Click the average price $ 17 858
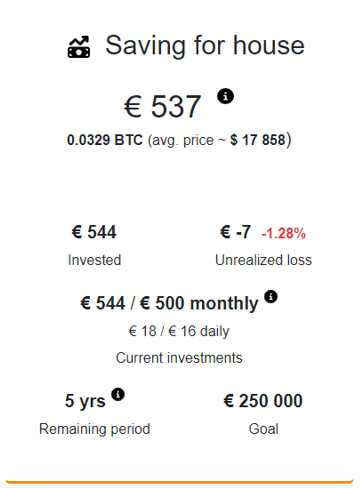This screenshot has height=488, width=360. pyautogui.click(x=258, y=140)
